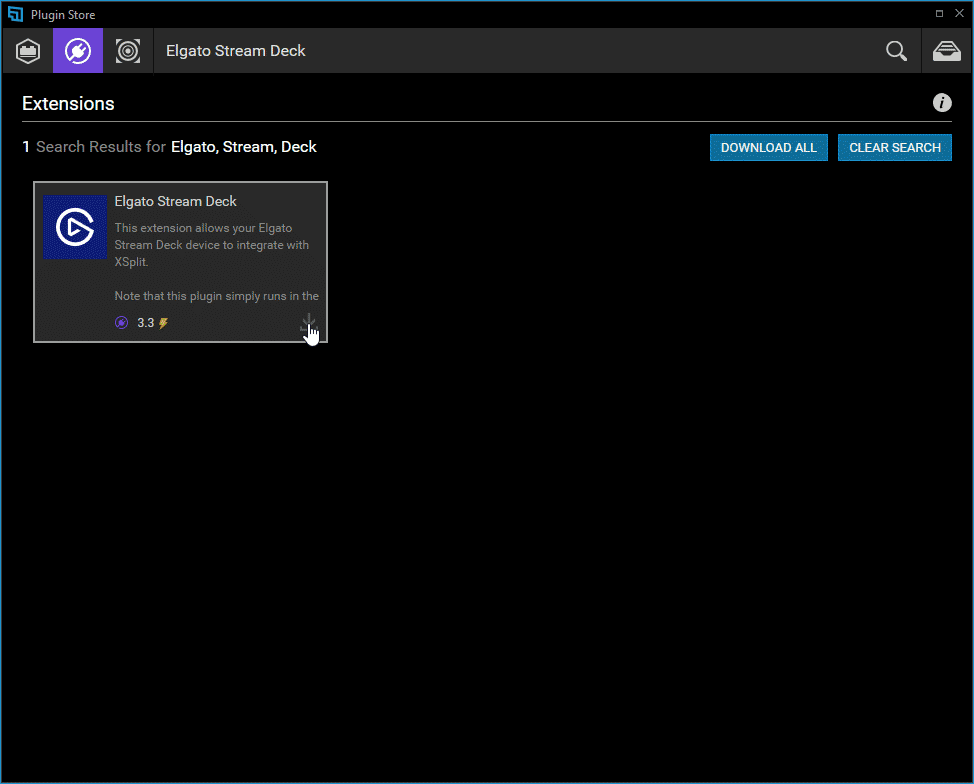Select the purple Extensions plug tab
This screenshot has height=784, width=974.
(78, 51)
